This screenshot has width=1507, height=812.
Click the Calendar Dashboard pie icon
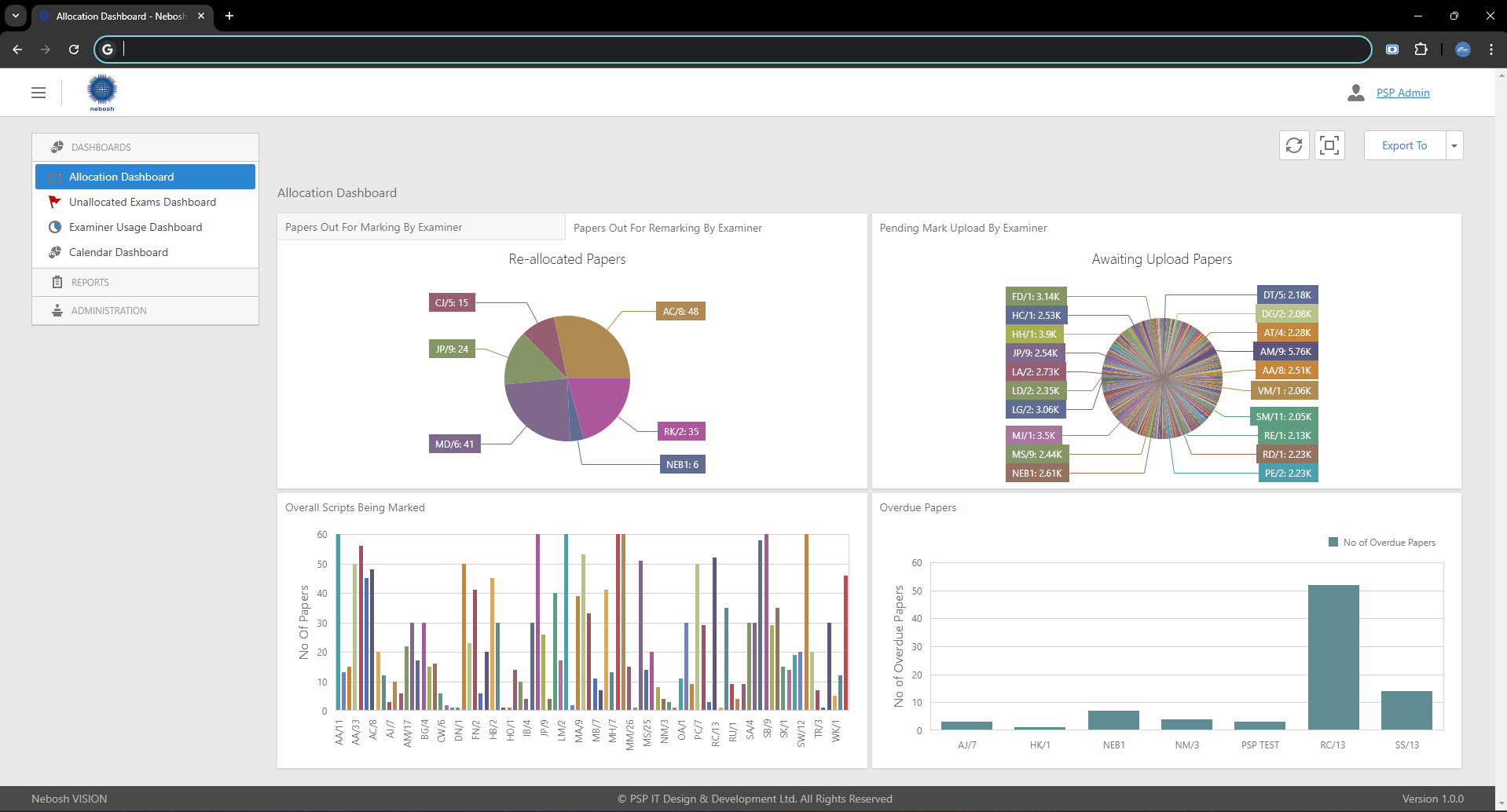point(55,252)
